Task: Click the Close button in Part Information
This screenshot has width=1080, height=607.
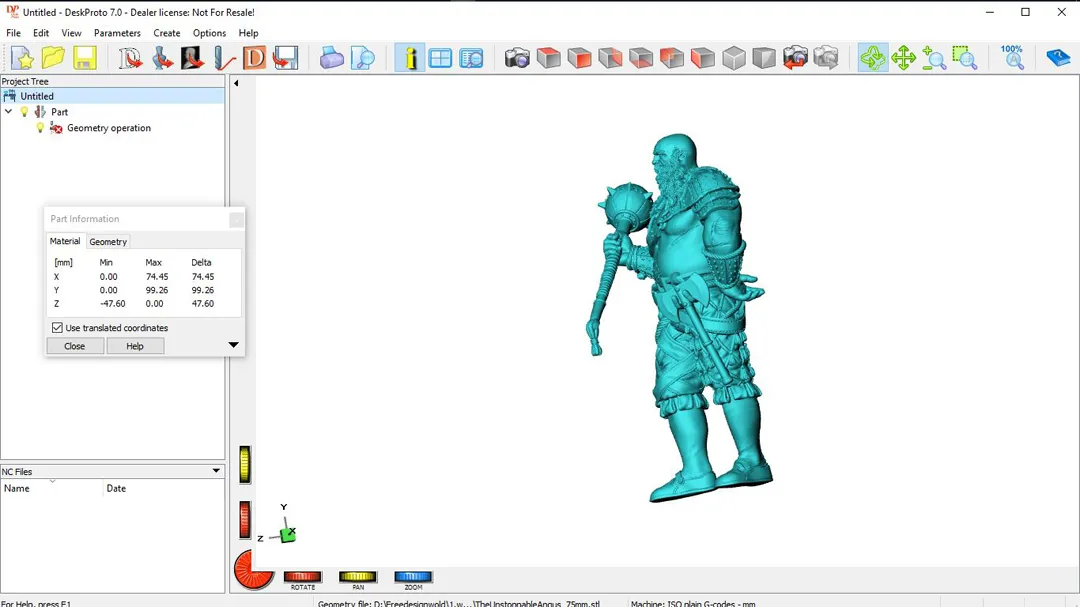Action: pyautogui.click(x=74, y=346)
